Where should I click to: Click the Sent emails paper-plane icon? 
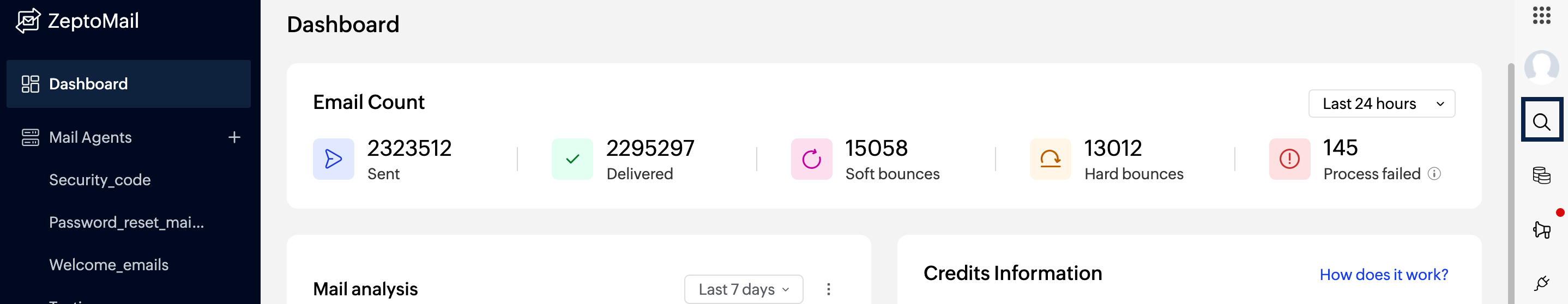pos(334,159)
